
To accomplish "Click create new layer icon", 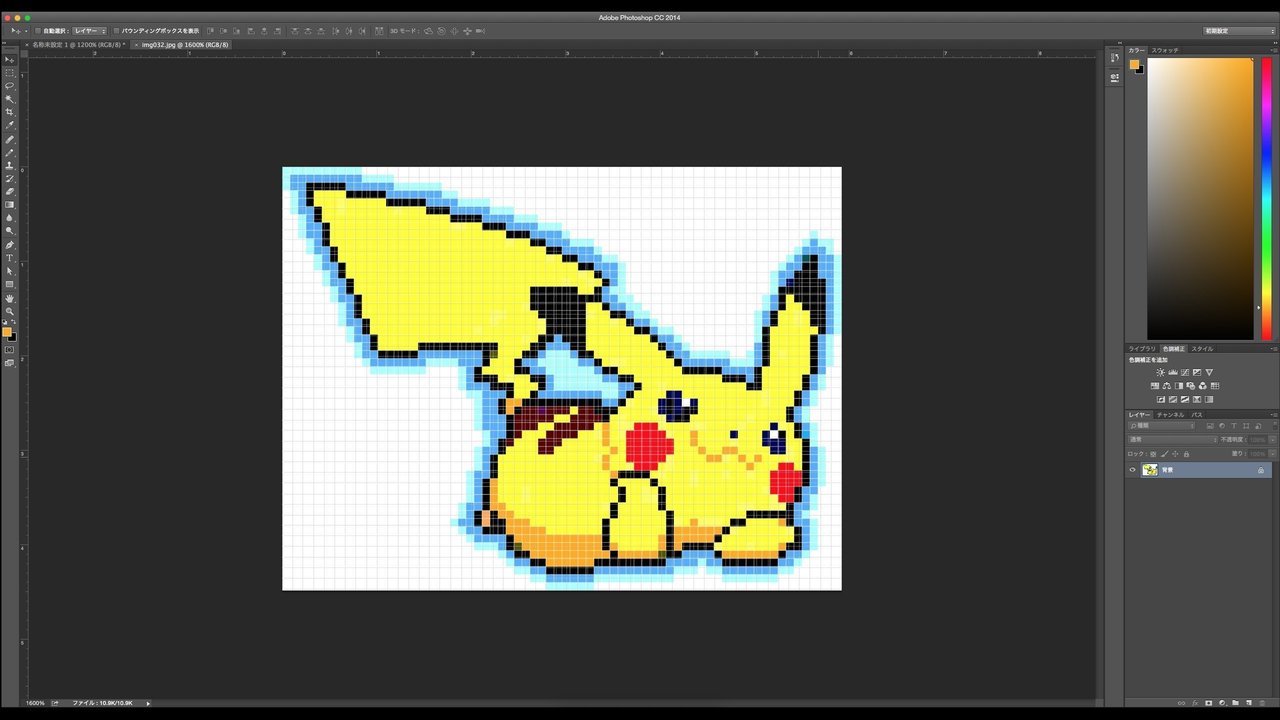I will tap(1249, 703).
